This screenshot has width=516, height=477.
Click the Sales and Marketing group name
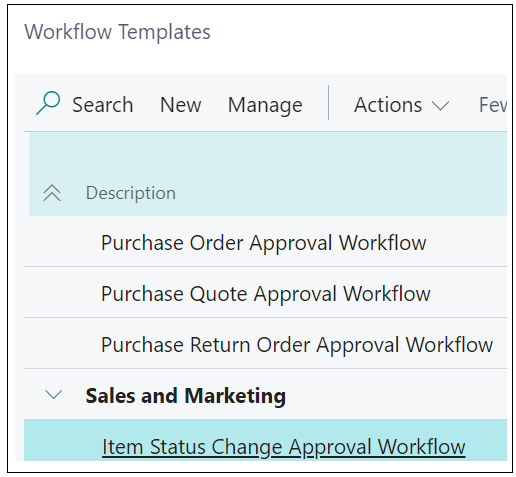(186, 396)
